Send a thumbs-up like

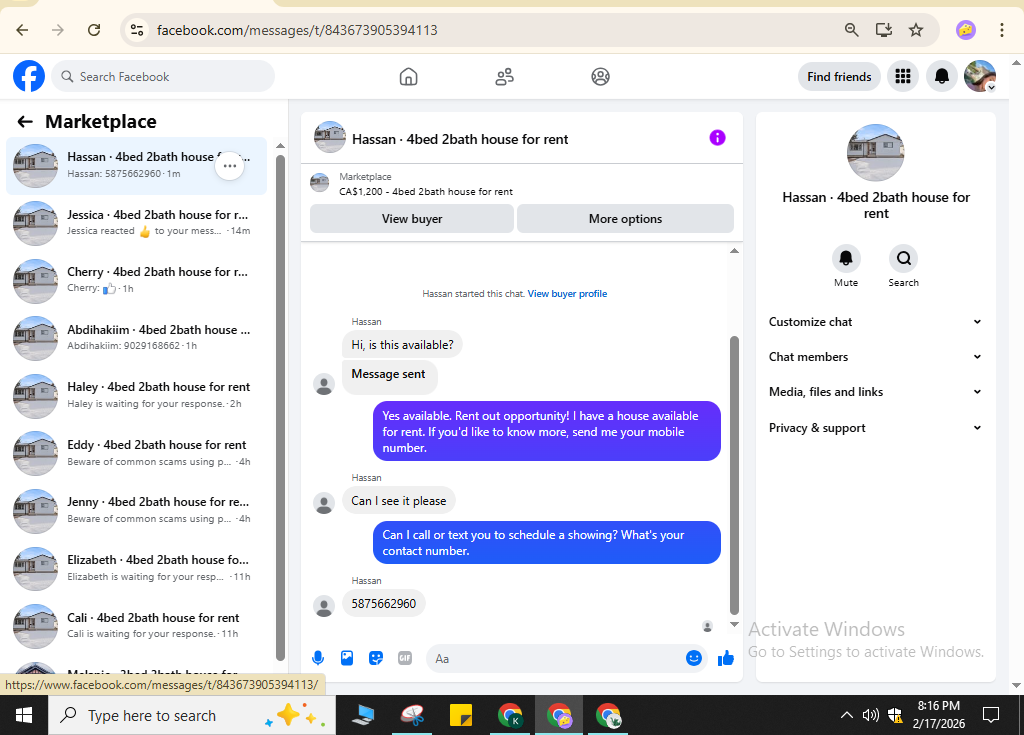pos(726,658)
